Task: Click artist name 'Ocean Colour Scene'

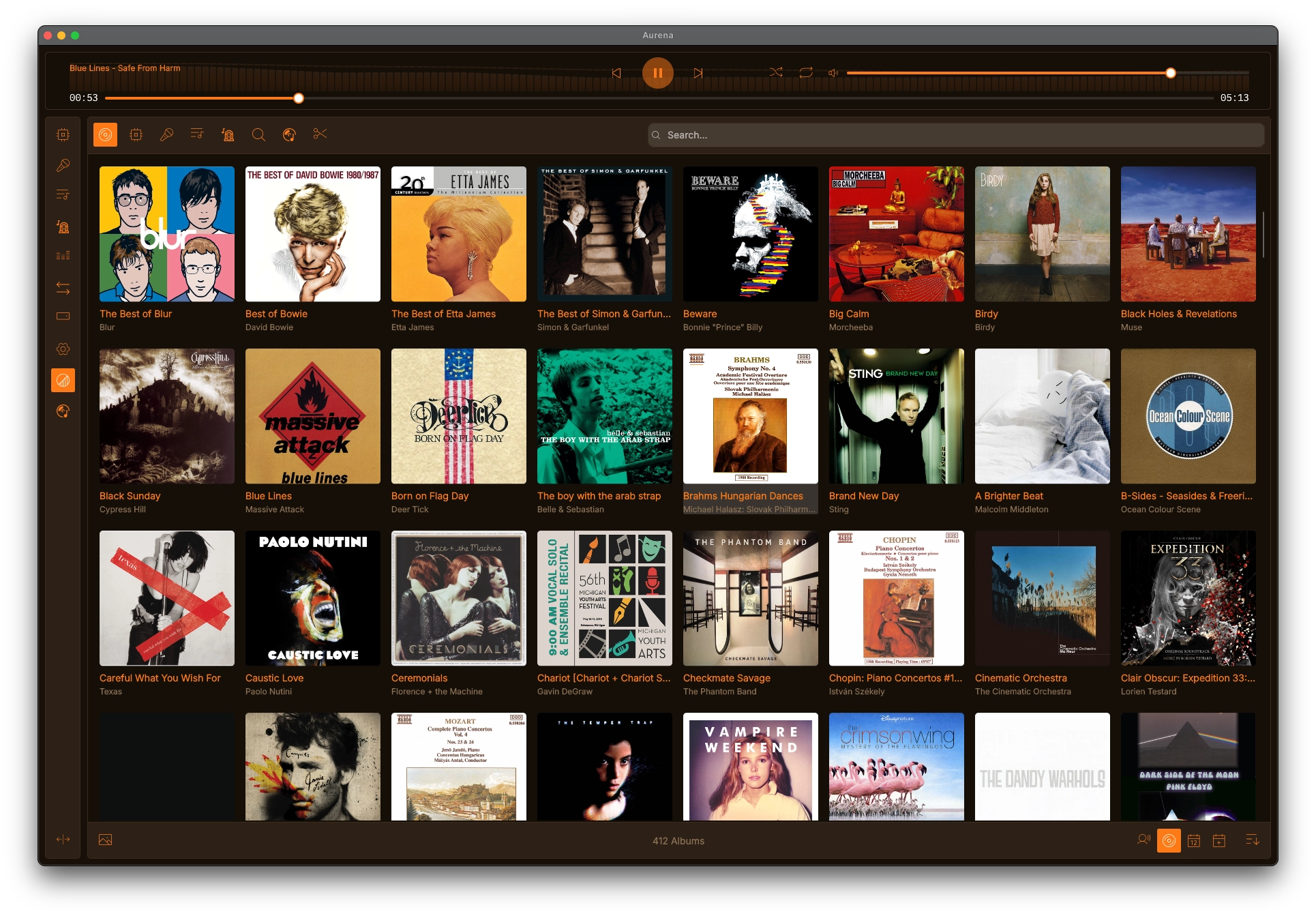Action: click(x=1161, y=509)
